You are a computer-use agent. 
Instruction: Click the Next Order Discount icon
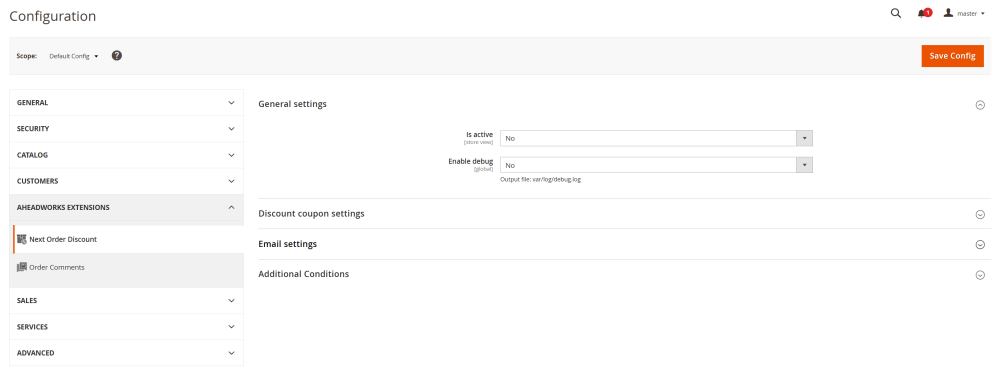click(x=22, y=239)
